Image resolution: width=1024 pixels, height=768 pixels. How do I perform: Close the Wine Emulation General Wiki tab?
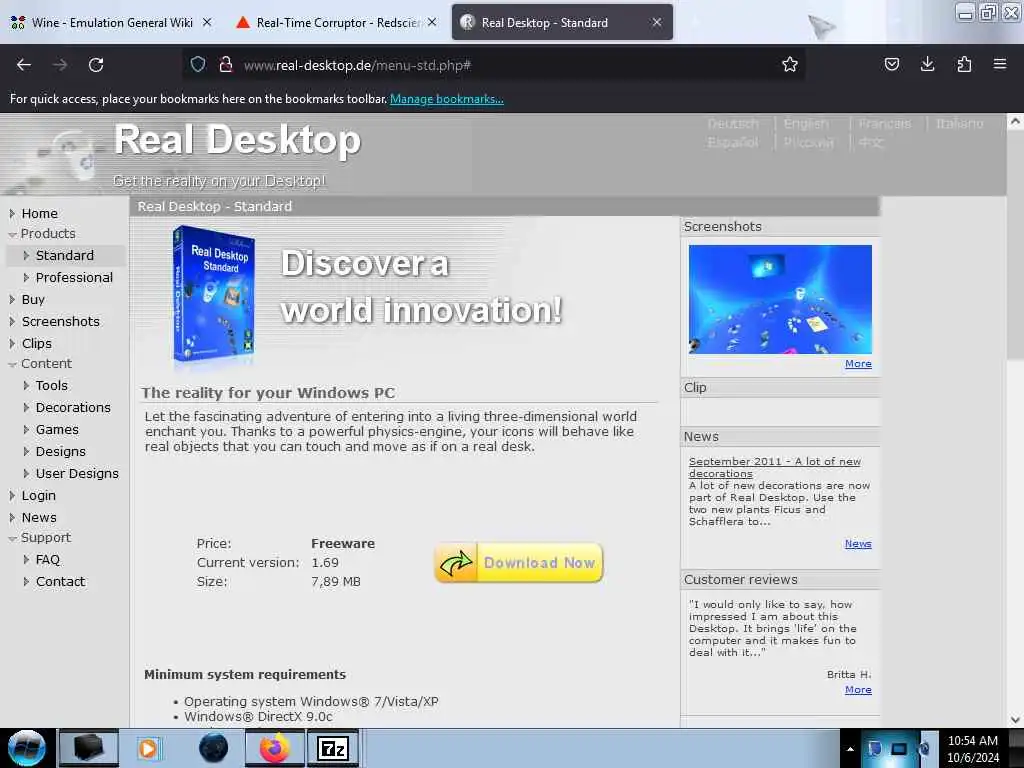[207, 22]
